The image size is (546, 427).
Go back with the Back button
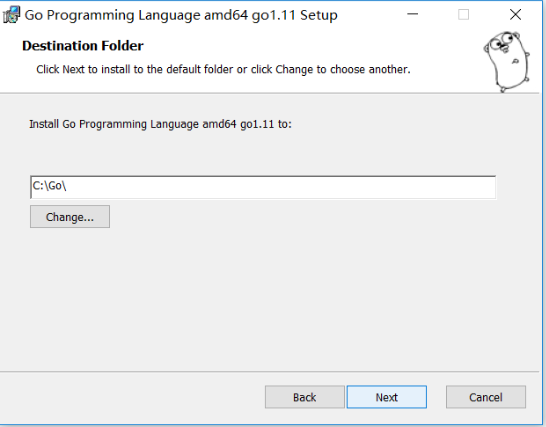click(305, 397)
